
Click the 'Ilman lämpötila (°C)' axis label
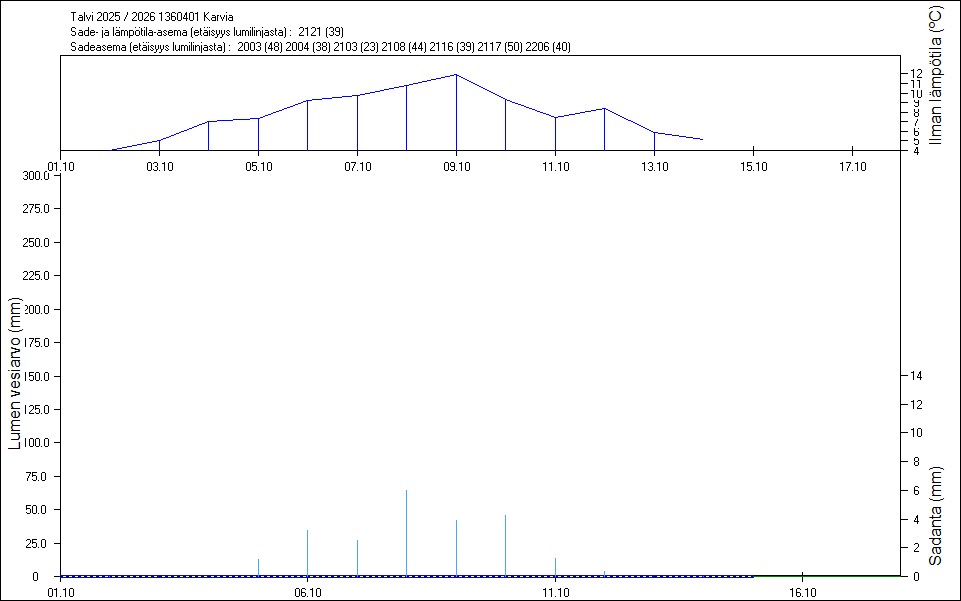tap(935, 76)
